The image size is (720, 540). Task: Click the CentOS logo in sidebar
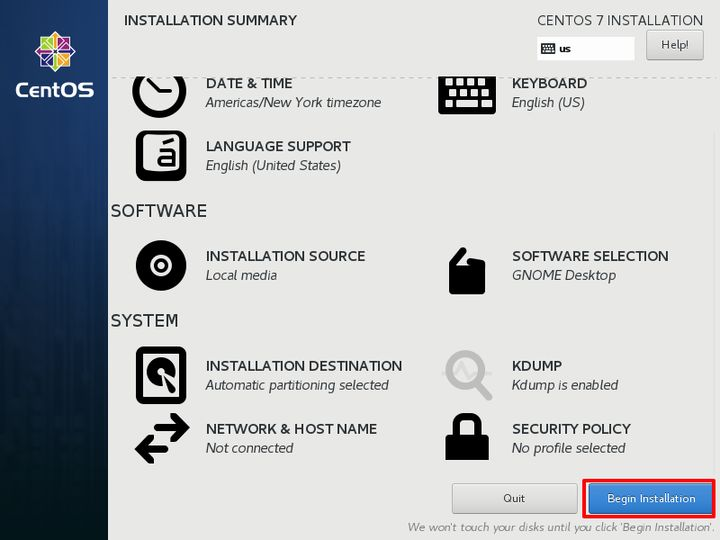55,65
